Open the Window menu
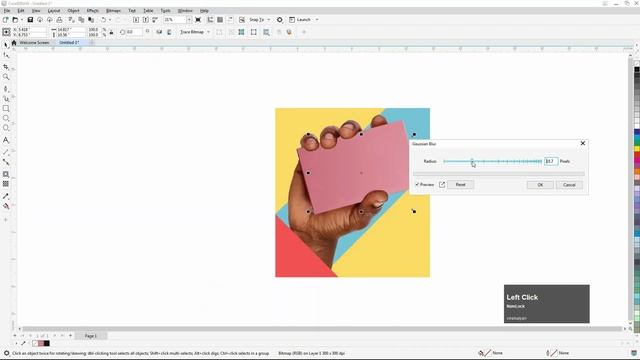Viewport: 640px width, 360px height. (x=185, y=11)
